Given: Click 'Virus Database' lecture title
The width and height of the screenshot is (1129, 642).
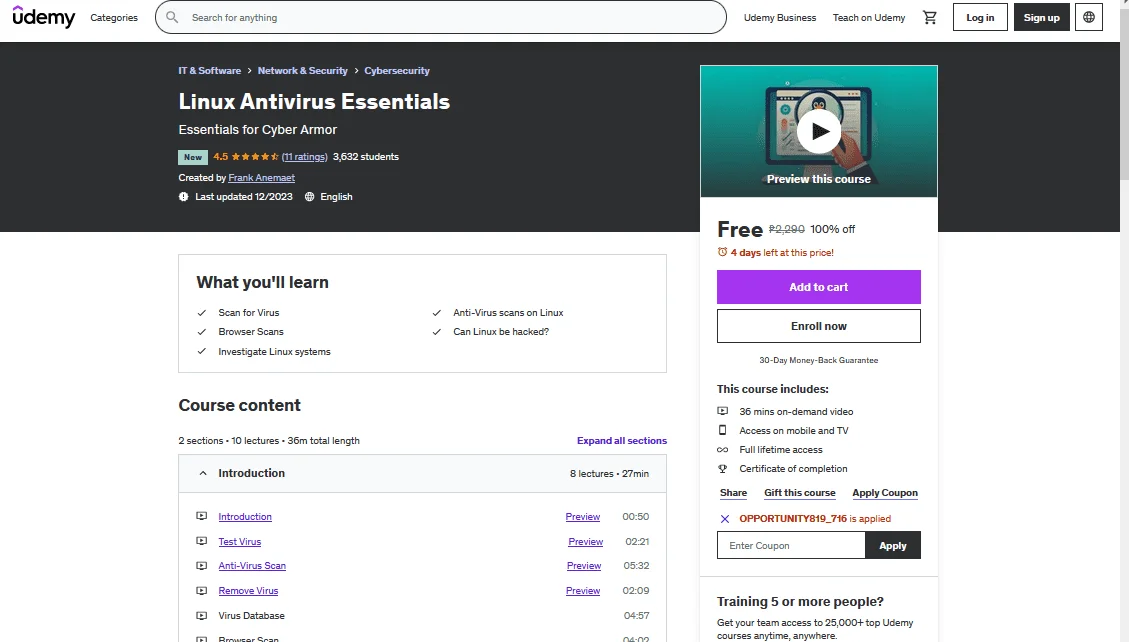Looking at the screenshot, I should click(x=251, y=616).
